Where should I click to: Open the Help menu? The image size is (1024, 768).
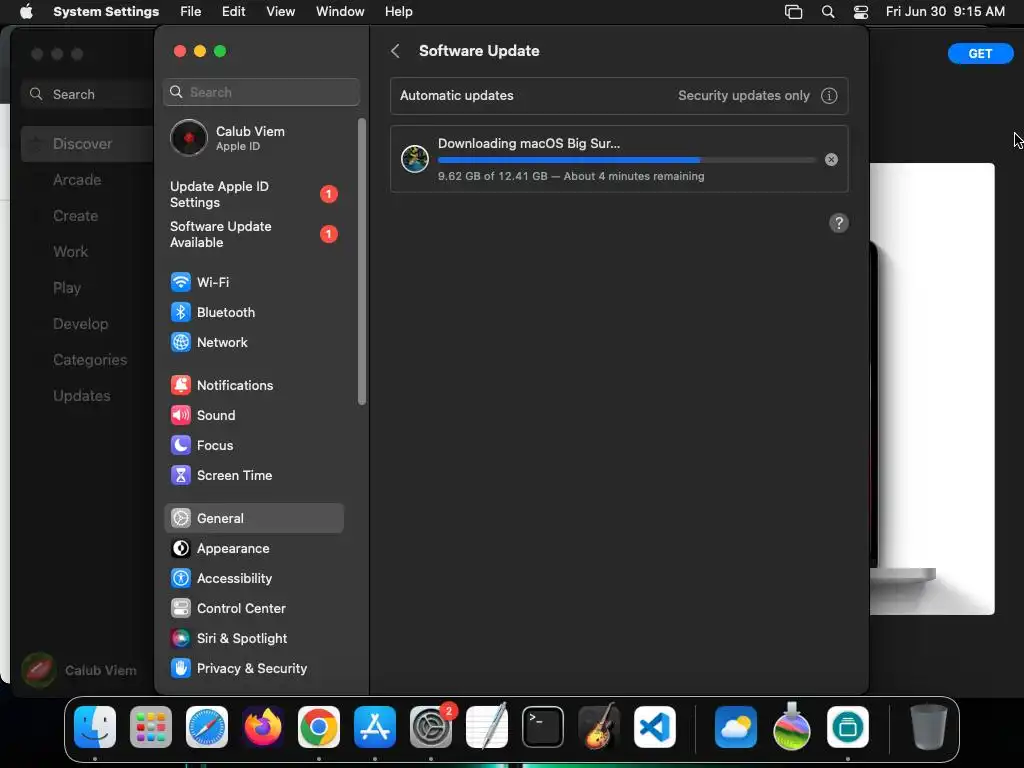[398, 12]
